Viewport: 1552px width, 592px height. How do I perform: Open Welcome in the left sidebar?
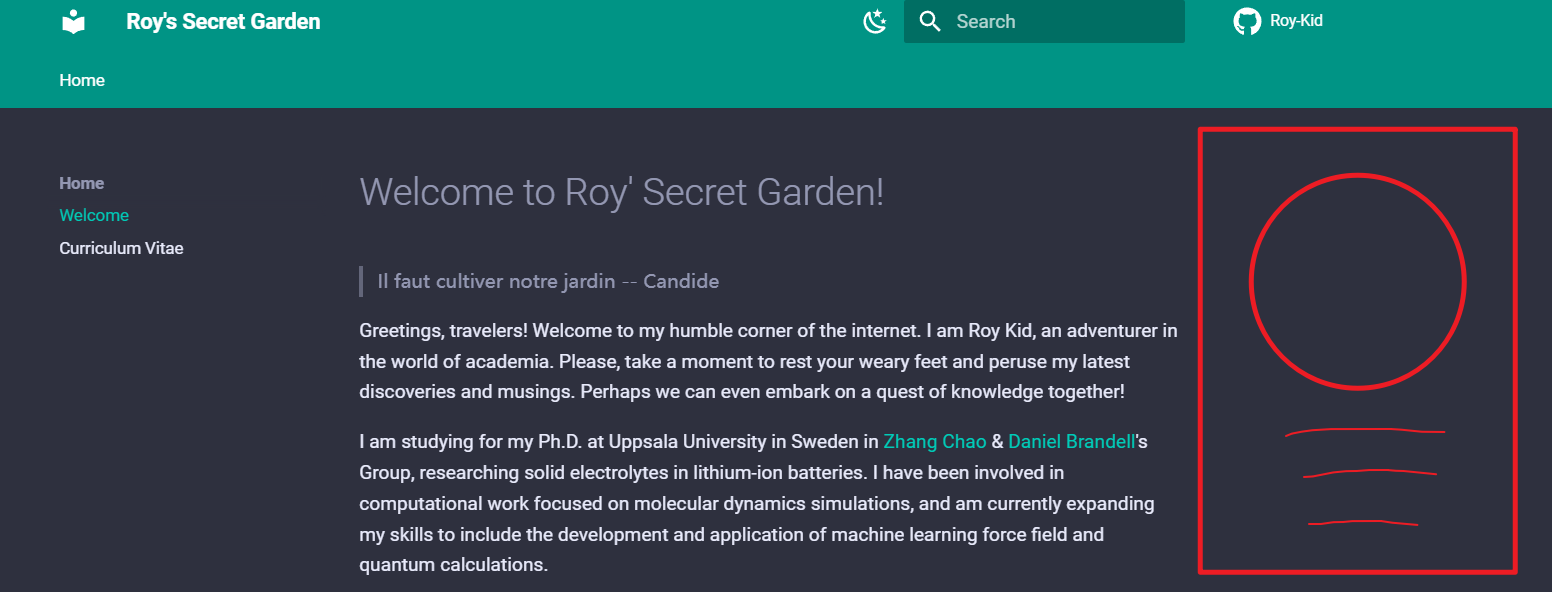click(94, 215)
